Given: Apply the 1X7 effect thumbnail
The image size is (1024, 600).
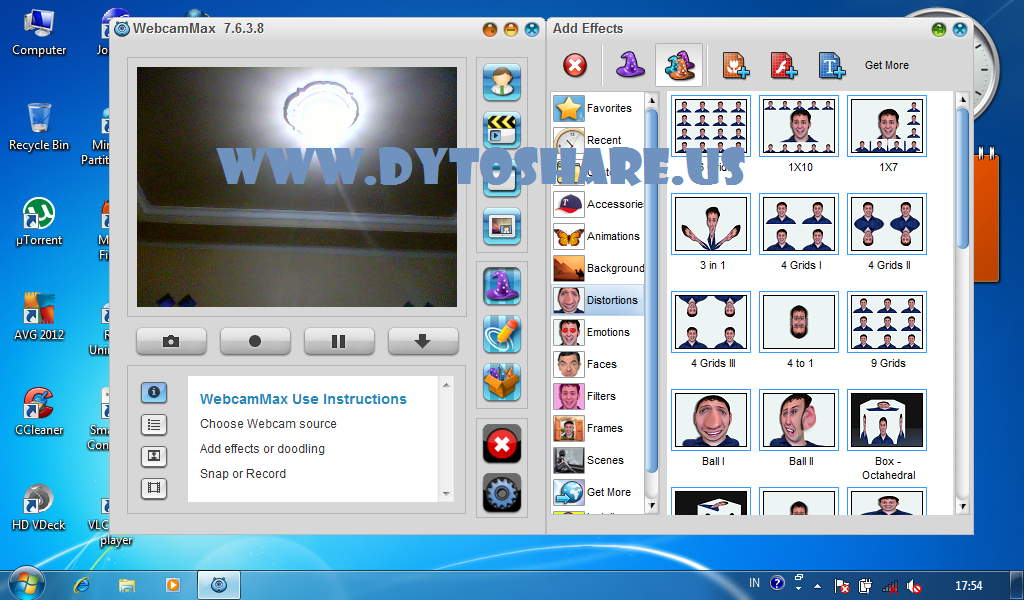Looking at the screenshot, I should click(x=887, y=126).
